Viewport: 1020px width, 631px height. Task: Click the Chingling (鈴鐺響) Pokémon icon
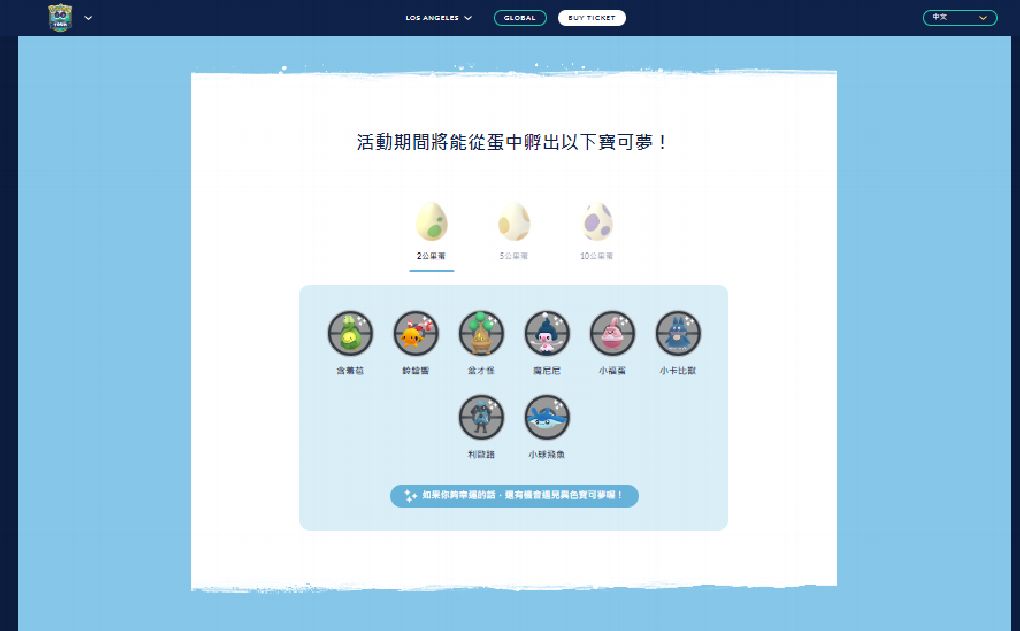coord(416,333)
